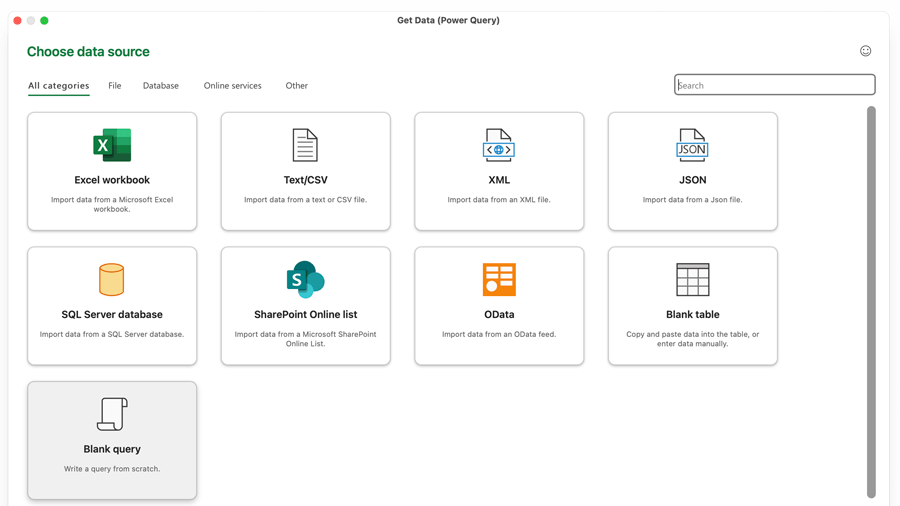Image resolution: width=900 pixels, height=506 pixels.
Task: Click the "Get Data (Power Query)" window title
Action: (x=448, y=20)
